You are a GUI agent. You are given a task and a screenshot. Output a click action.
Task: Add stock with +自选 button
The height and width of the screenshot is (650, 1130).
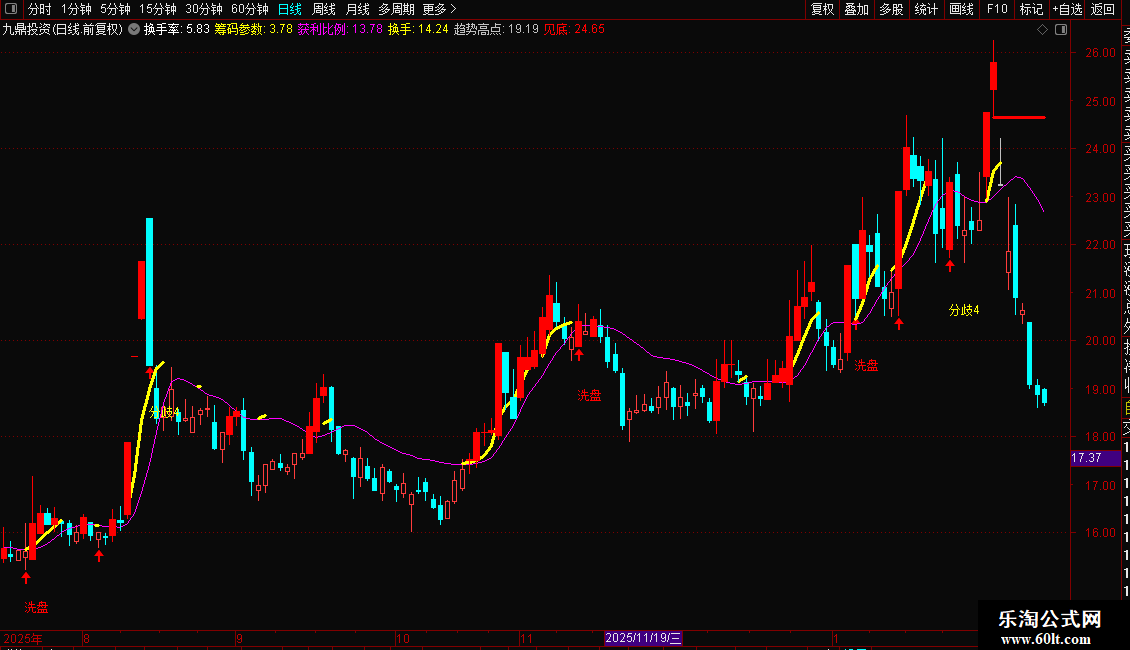(x=1067, y=9)
